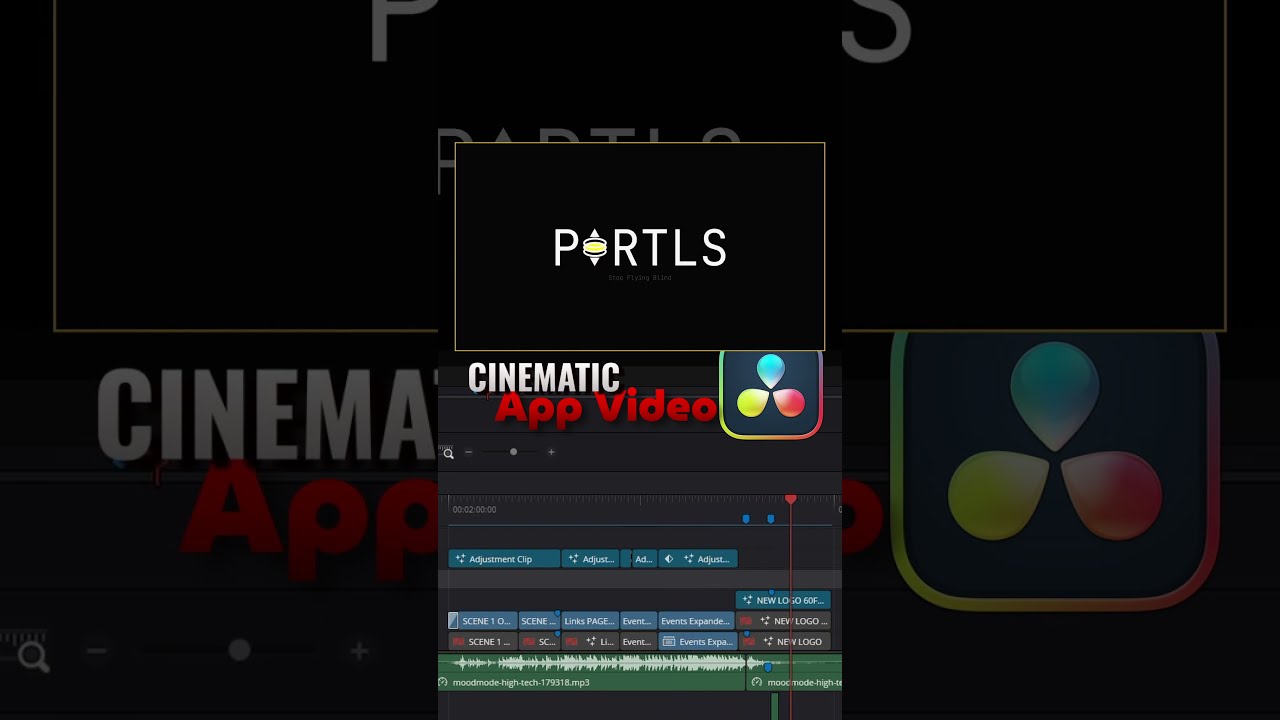The width and height of the screenshot is (1280, 720).
Task: Click the DaVinci Resolve app logo
Action: click(771, 393)
